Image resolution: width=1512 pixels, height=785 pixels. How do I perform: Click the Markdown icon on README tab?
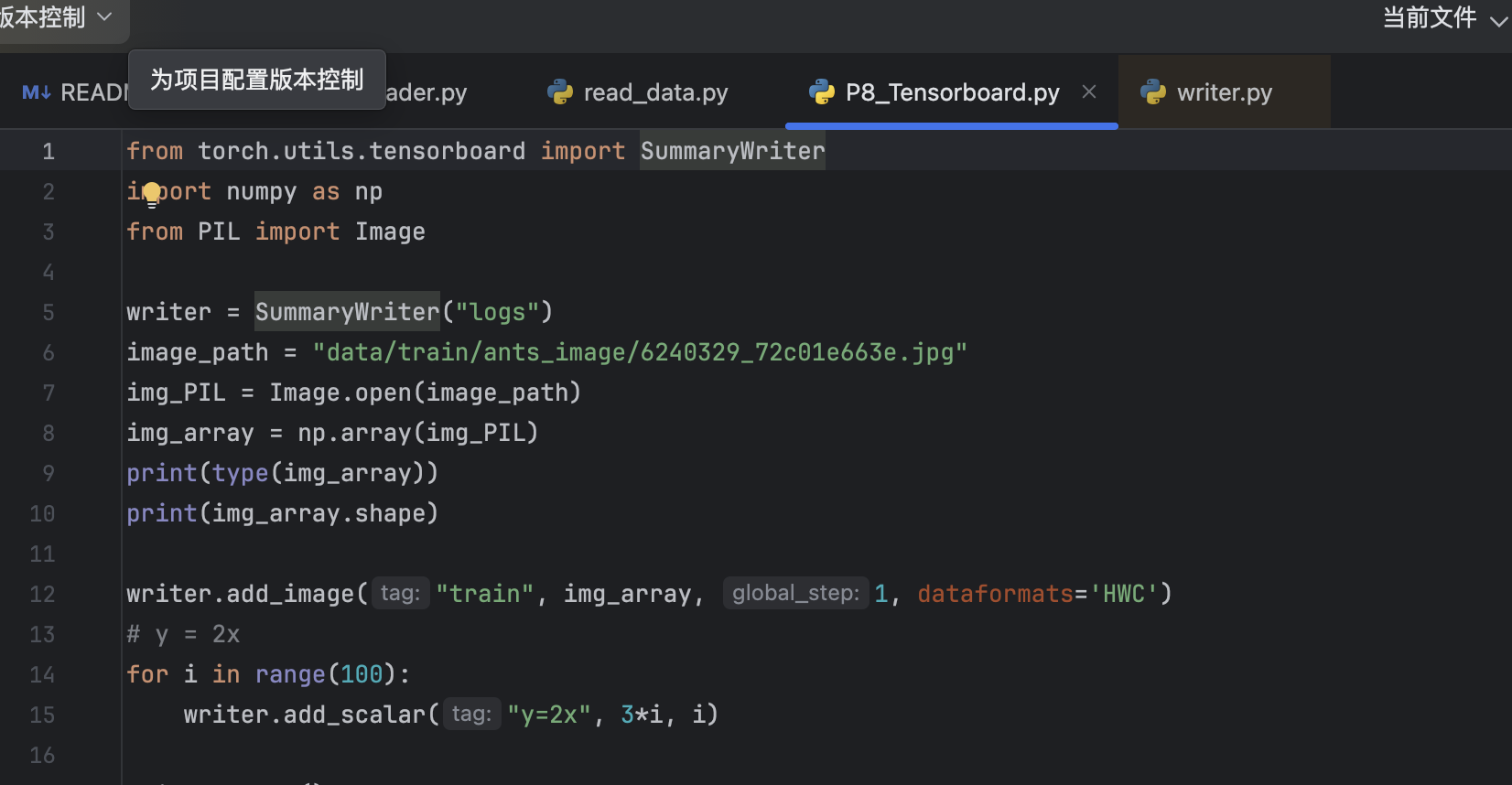pos(37,92)
